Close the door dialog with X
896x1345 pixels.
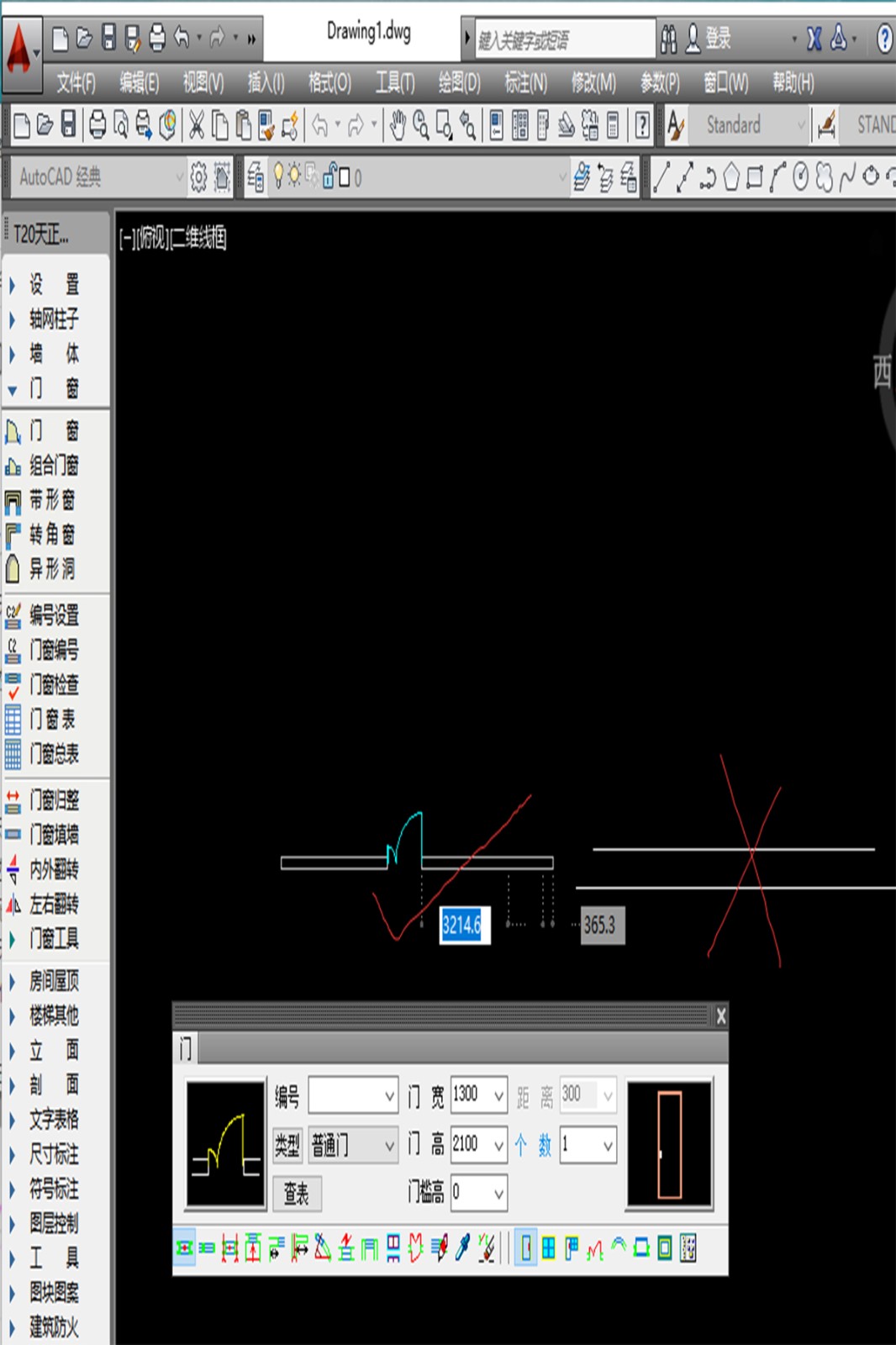coord(720,1015)
